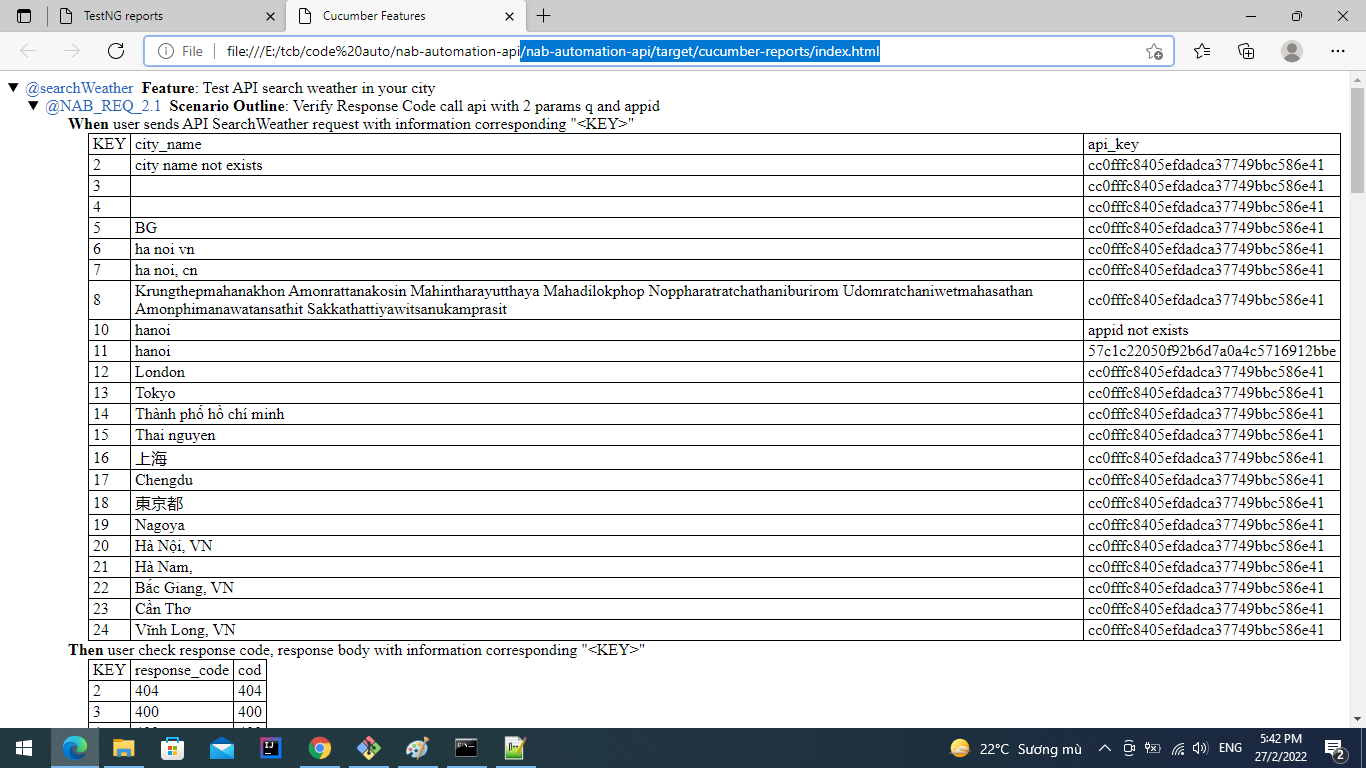The width and height of the screenshot is (1366, 768).
Task: Open the notification center
Action: pyautogui.click(x=1334, y=748)
